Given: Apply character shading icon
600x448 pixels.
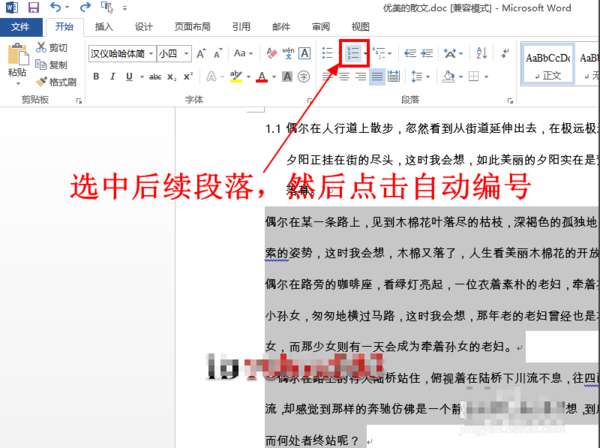Looking at the screenshot, I should tap(287, 77).
